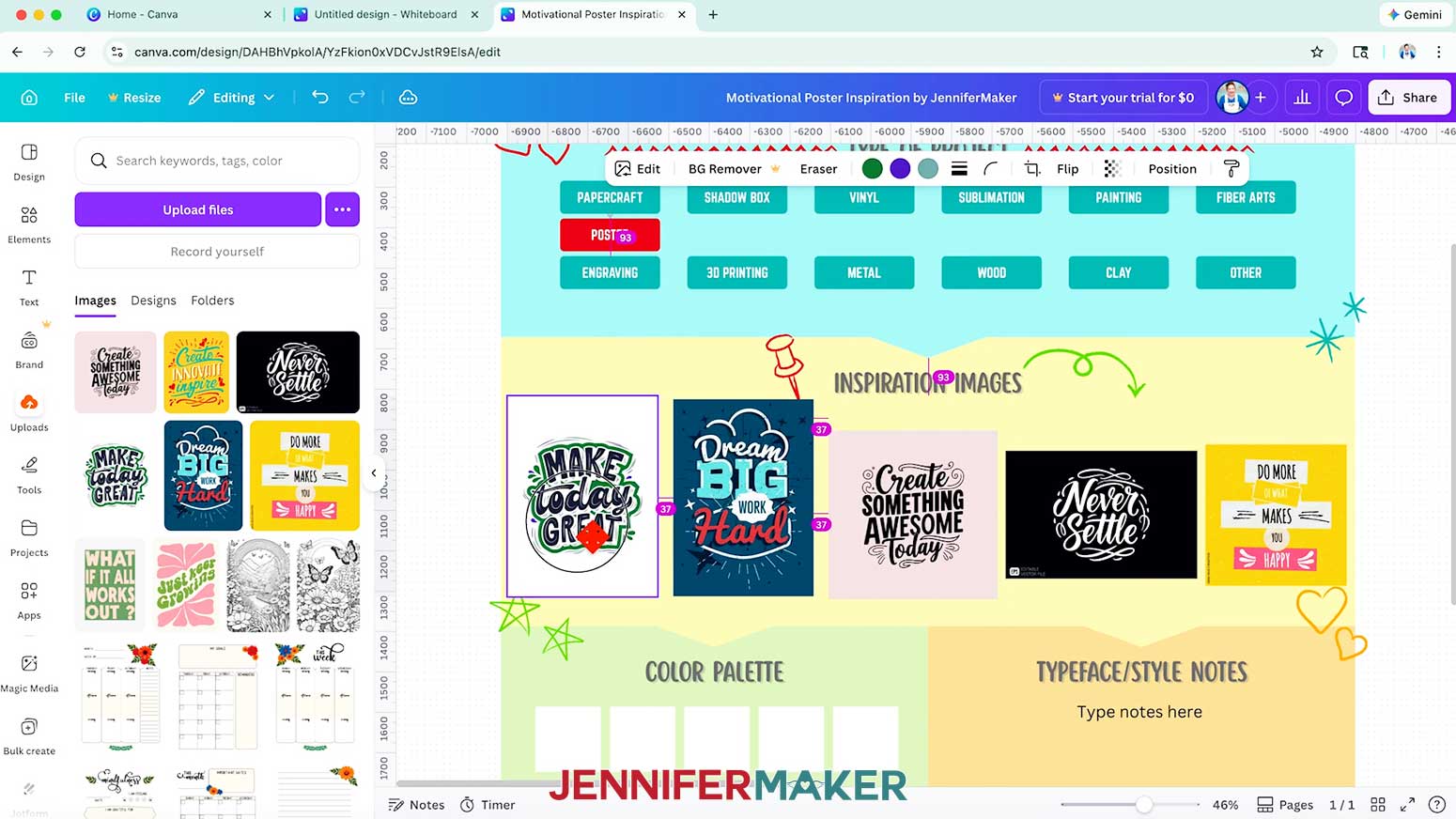1456x819 pixels.
Task: Open upload more options ellipsis
Action: tap(343, 209)
